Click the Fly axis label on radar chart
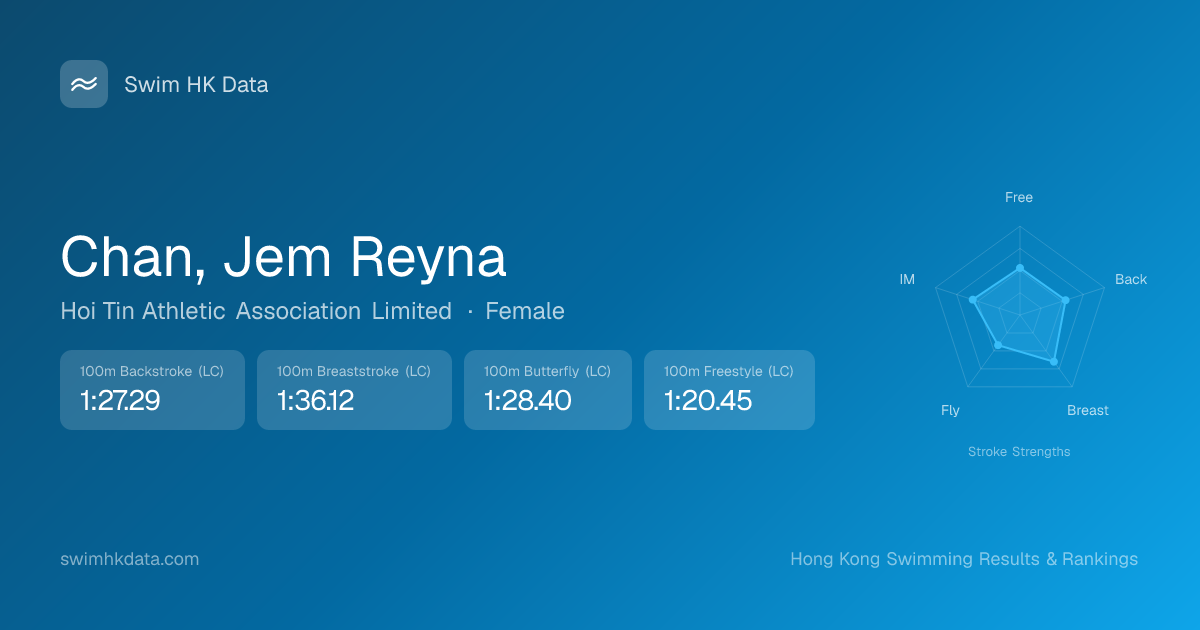1200x630 pixels. pyautogui.click(x=950, y=410)
